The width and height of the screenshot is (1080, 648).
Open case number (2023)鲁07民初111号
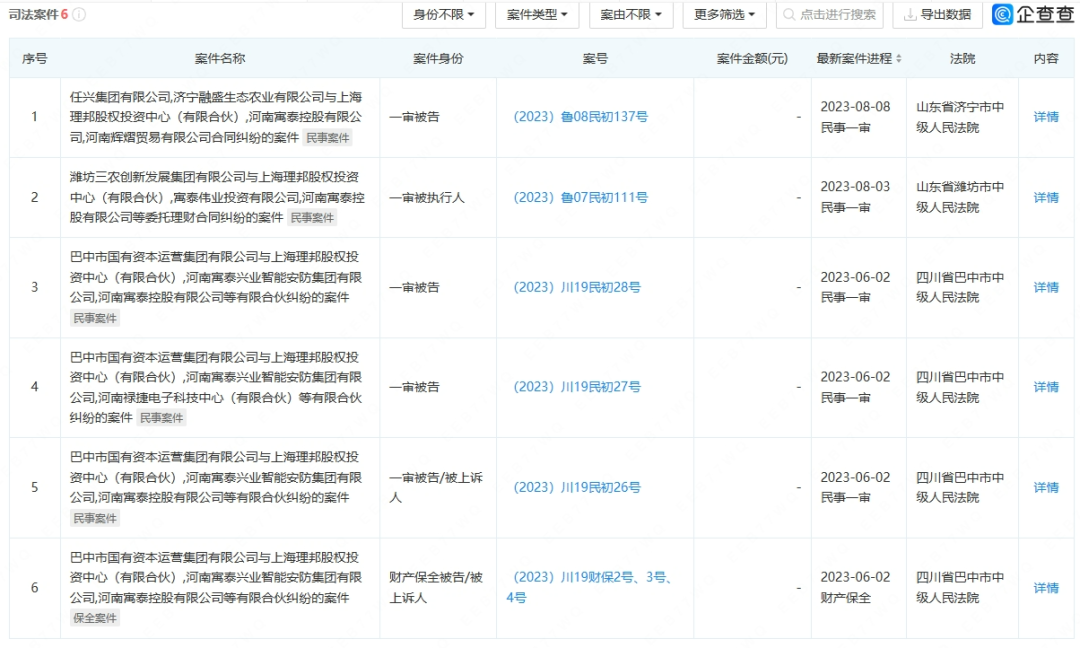coord(581,198)
